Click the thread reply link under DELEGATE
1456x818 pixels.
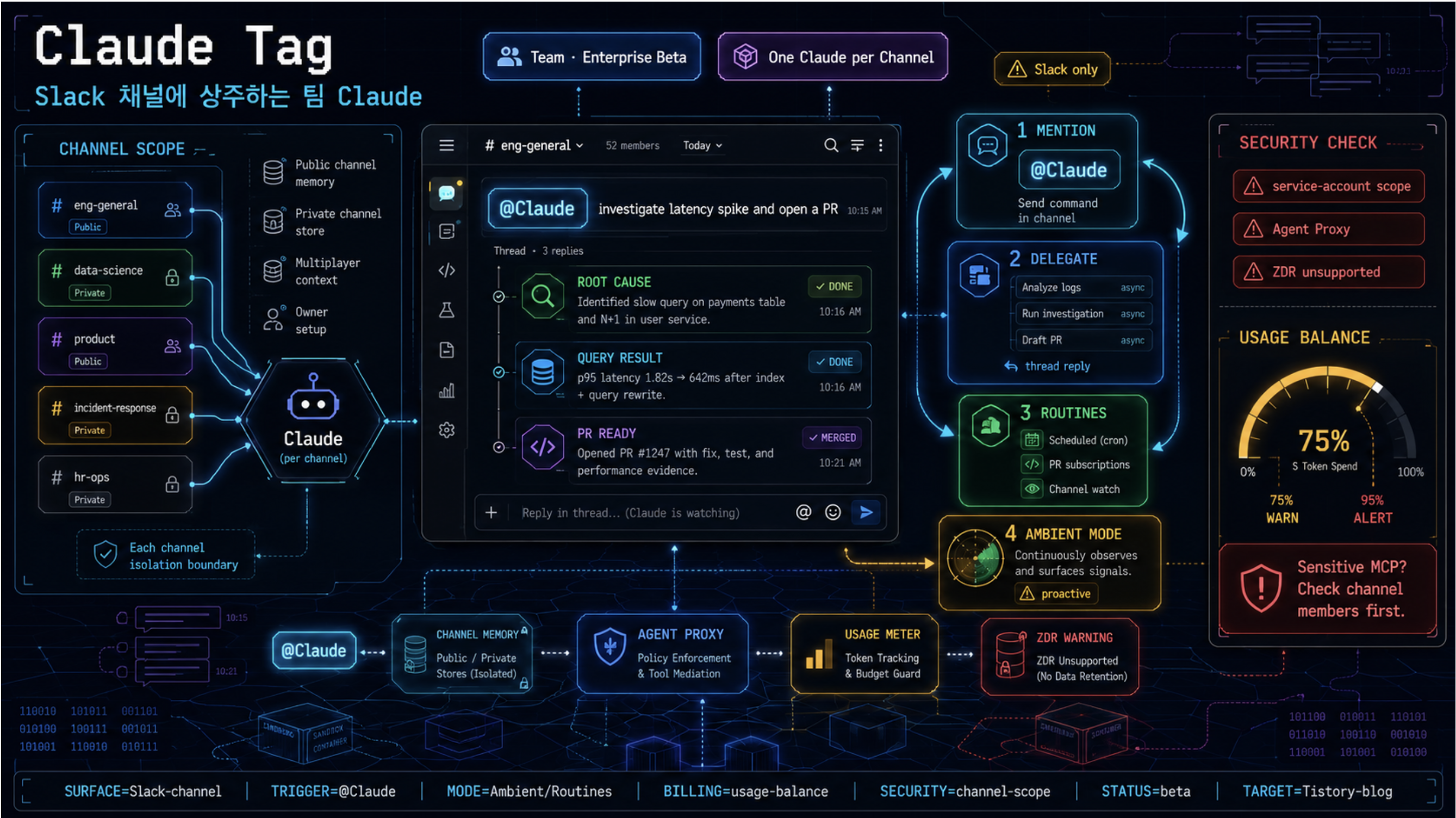click(1047, 367)
